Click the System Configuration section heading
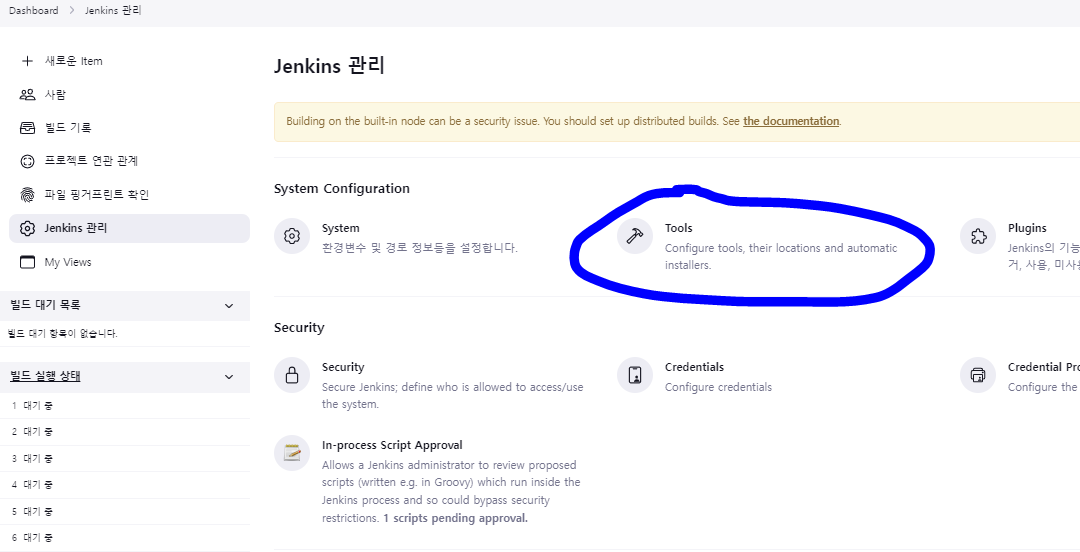 tap(342, 189)
